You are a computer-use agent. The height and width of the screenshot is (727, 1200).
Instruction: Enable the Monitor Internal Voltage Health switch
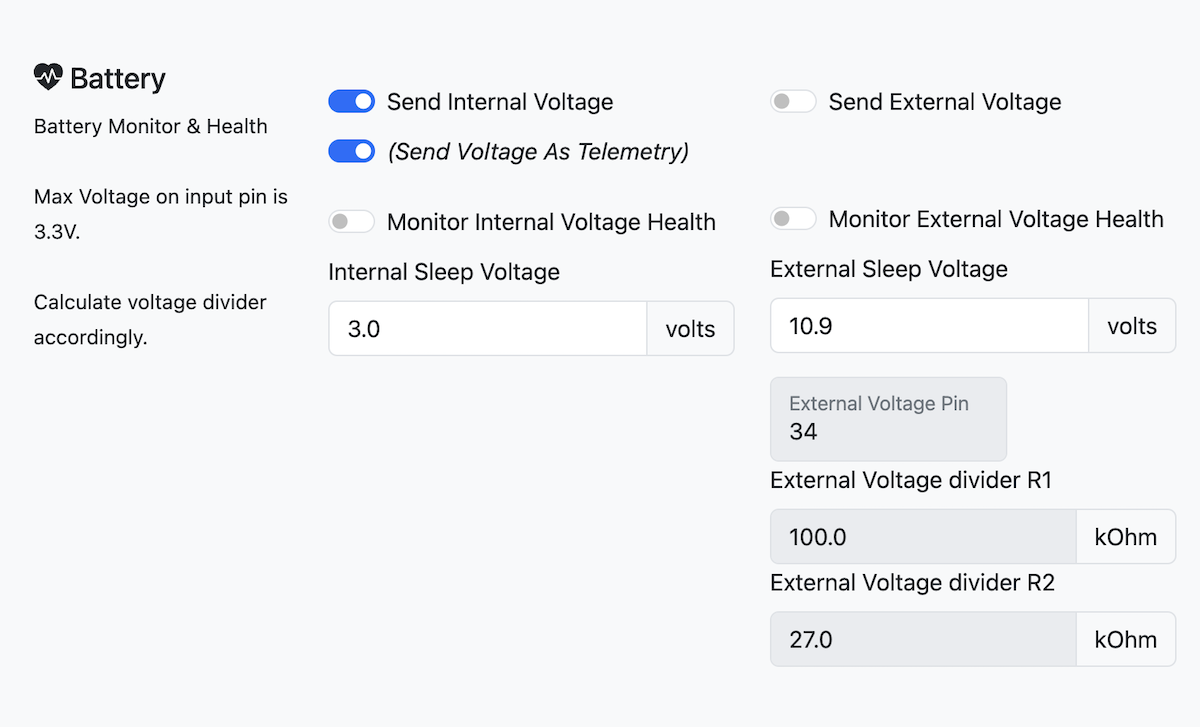point(351,221)
